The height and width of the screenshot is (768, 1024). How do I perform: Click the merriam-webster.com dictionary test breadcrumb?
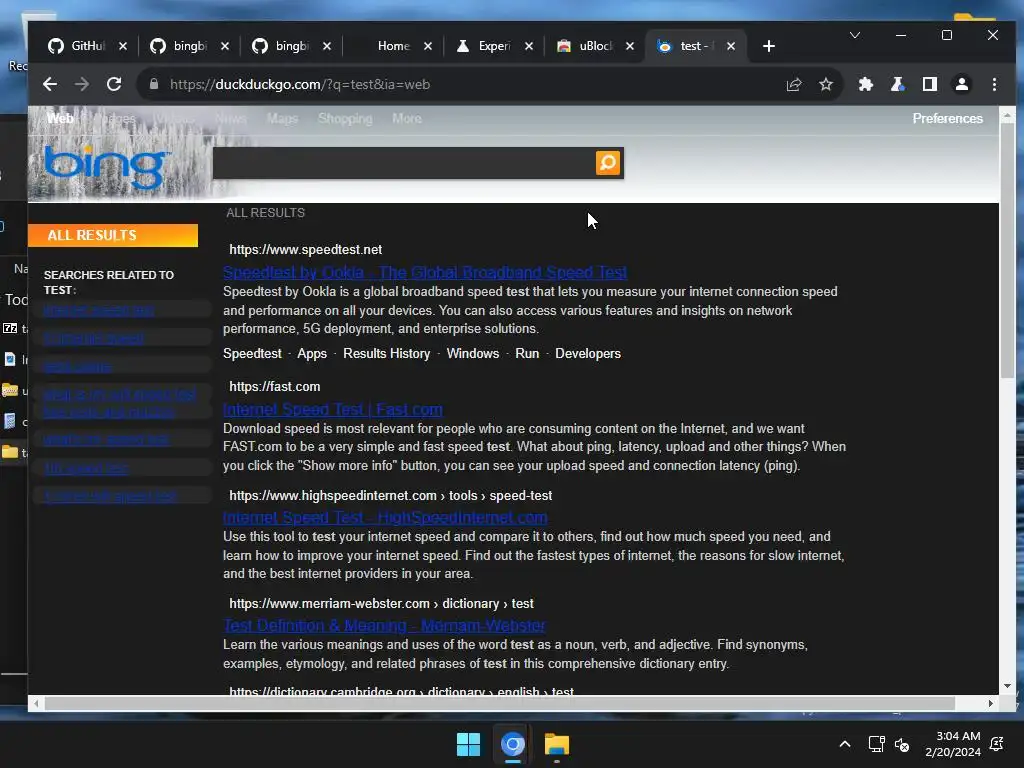381,603
